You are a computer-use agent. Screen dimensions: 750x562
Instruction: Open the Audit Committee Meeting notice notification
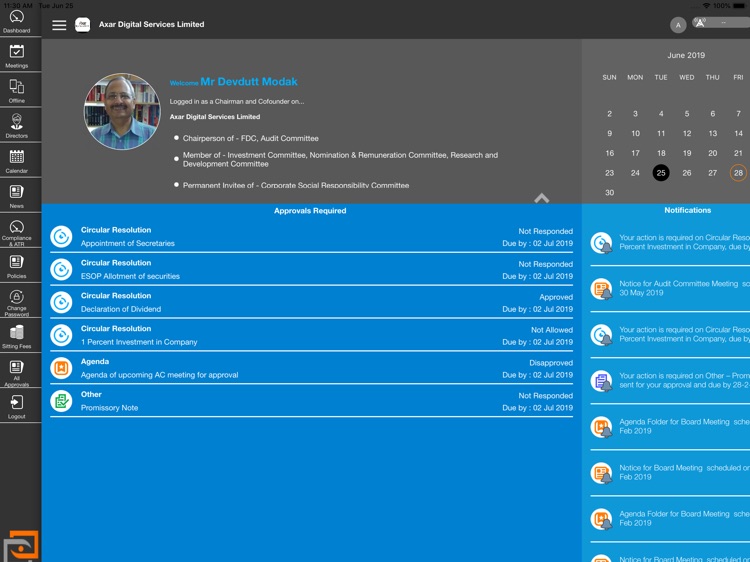[670, 288]
